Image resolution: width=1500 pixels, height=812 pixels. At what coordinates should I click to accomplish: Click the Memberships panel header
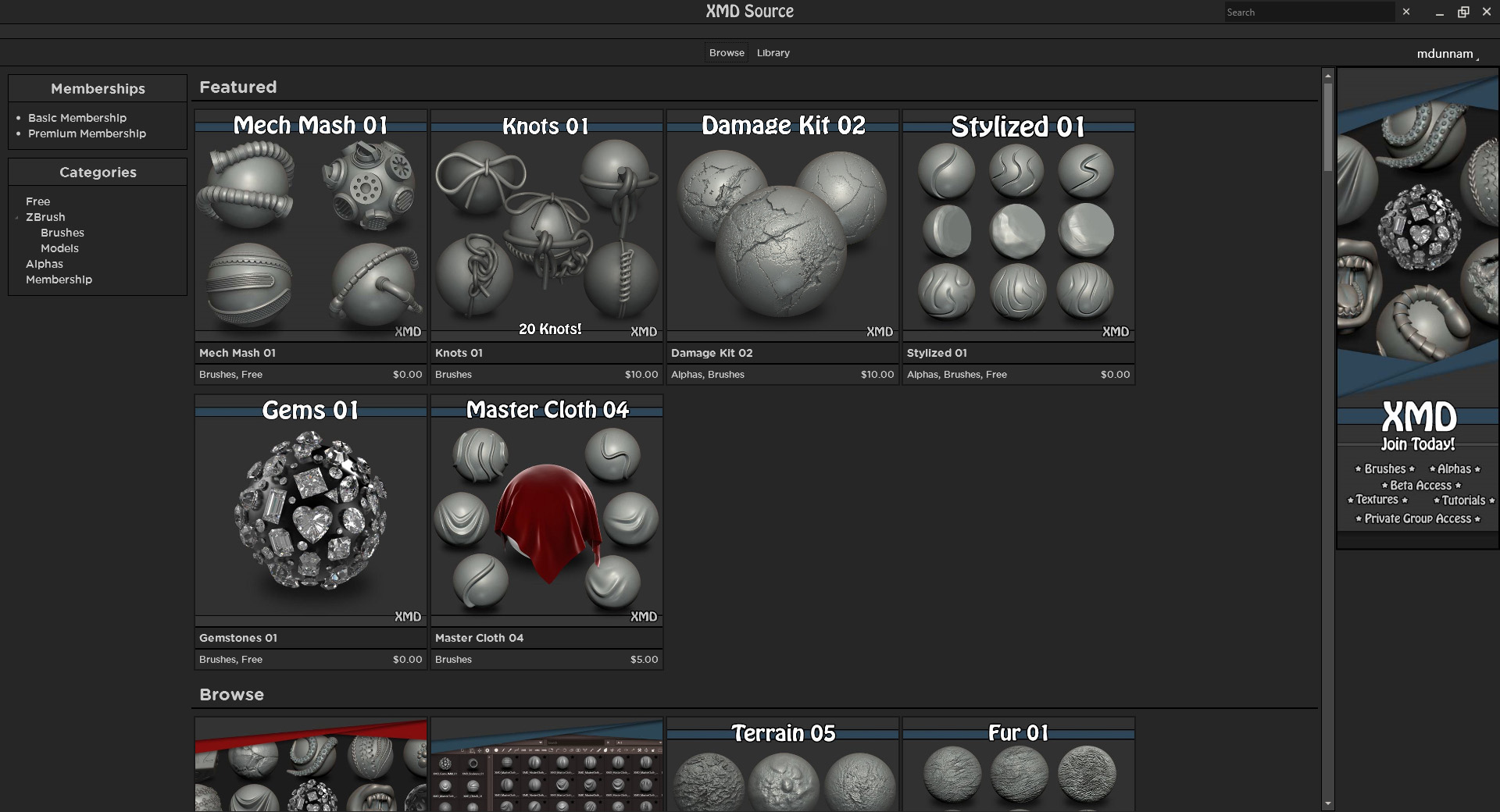coord(98,89)
